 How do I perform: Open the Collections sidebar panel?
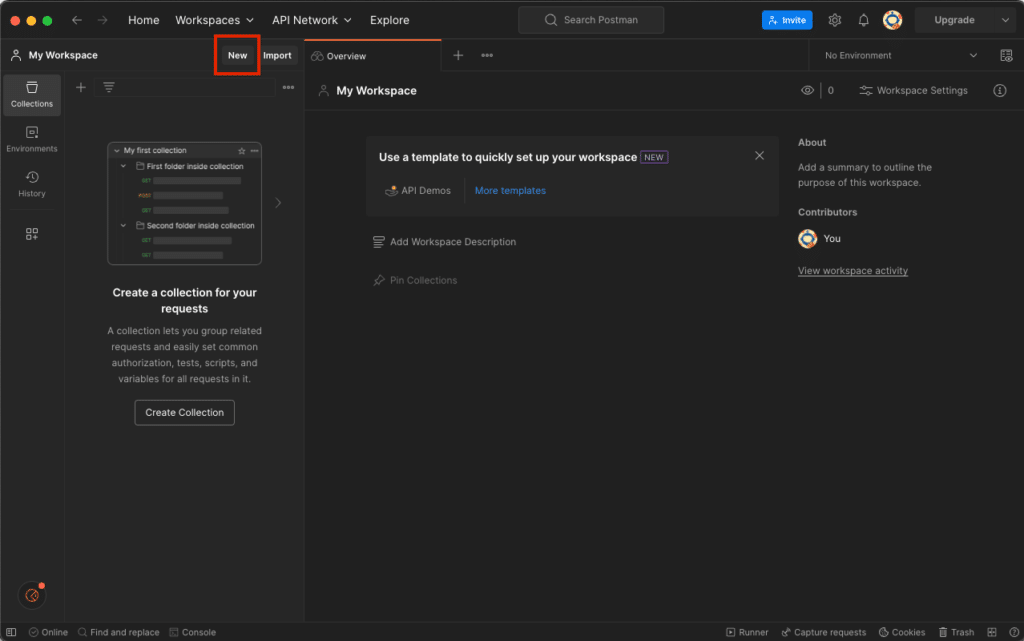[32, 94]
